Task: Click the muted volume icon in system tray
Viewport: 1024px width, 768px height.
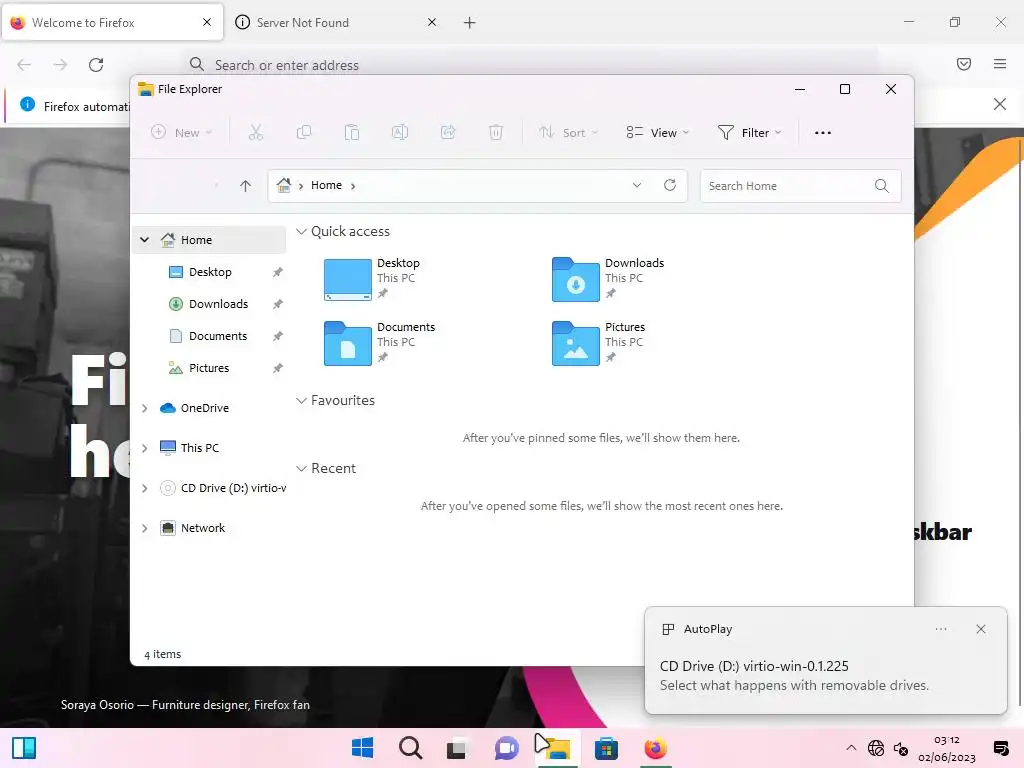Action: 901,748
